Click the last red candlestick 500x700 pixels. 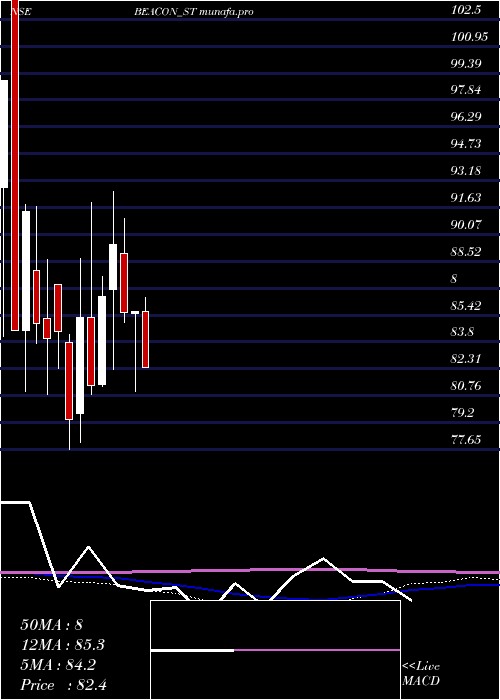point(146,340)
